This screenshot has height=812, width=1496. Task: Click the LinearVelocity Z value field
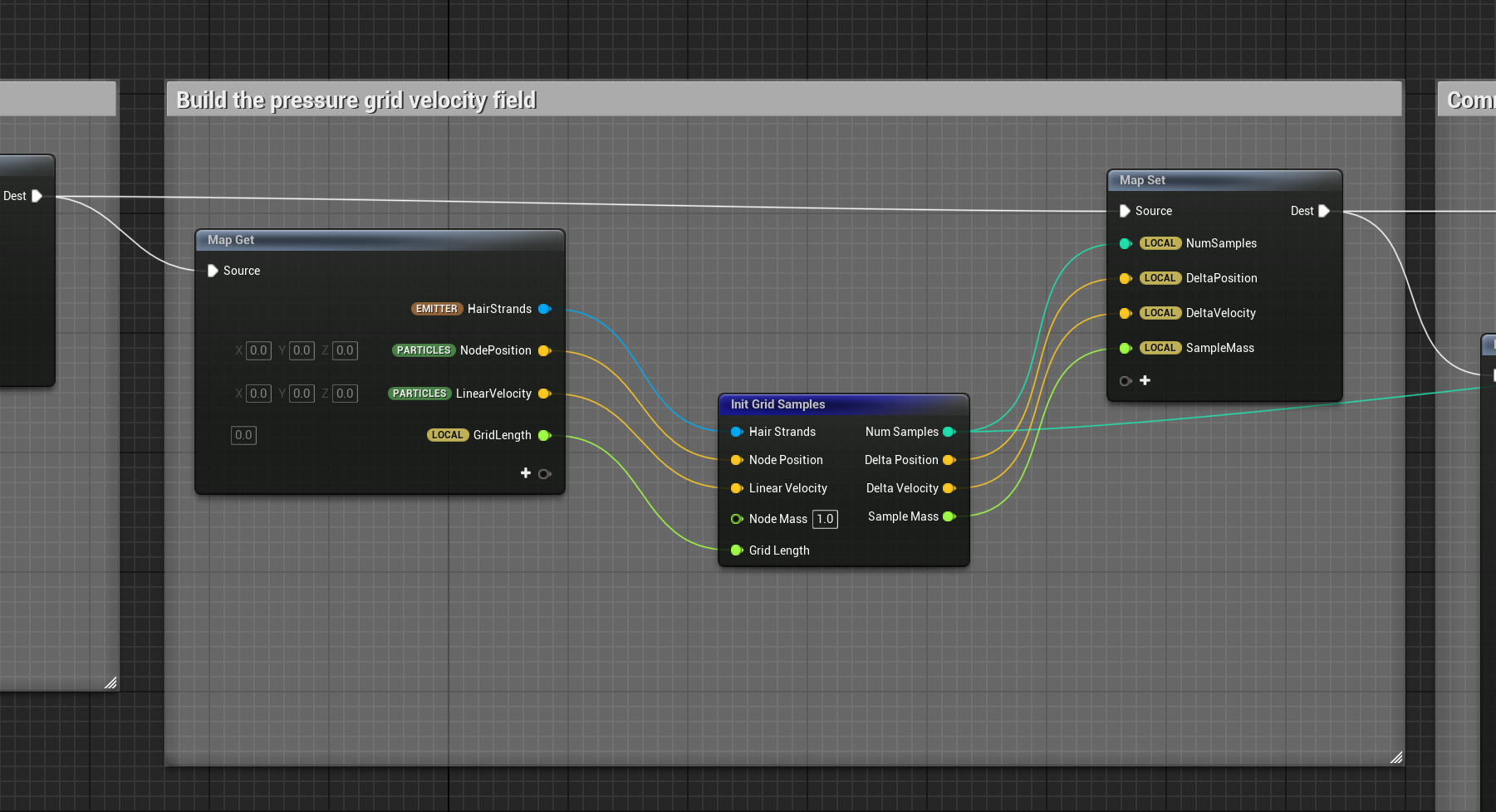tap(345, 394)
